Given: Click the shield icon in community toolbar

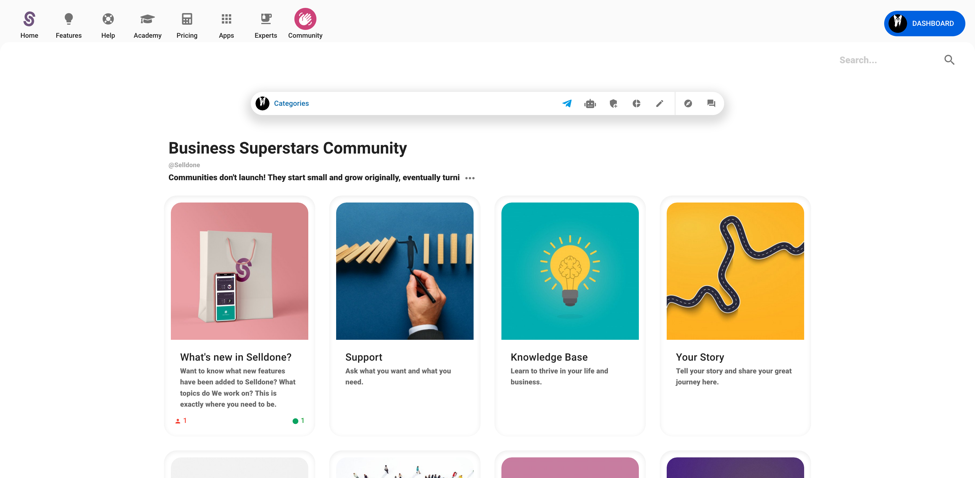Looking at the screenshot, I should tap(613, 104).
